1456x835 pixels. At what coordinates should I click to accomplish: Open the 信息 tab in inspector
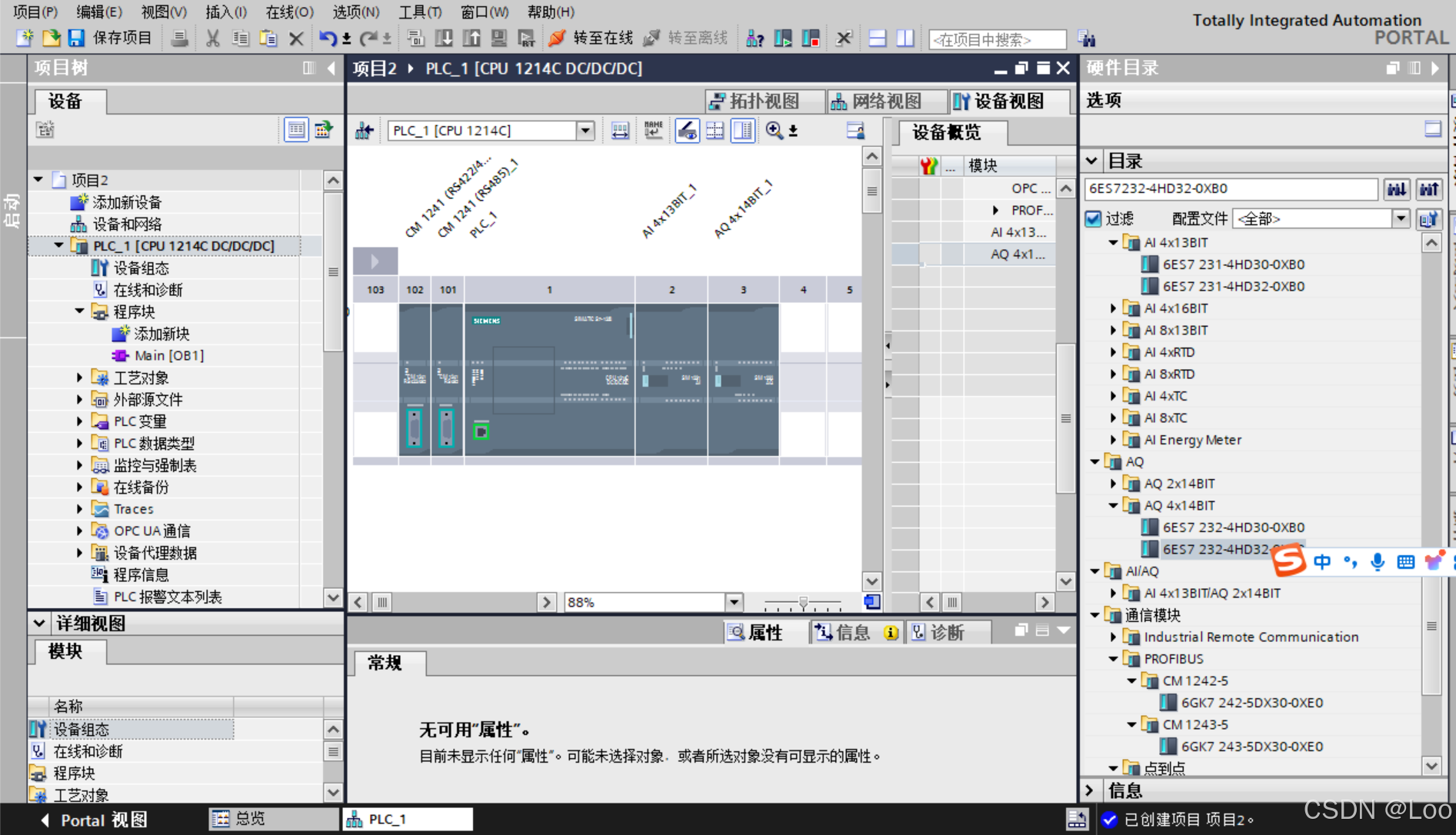[857, 632]
